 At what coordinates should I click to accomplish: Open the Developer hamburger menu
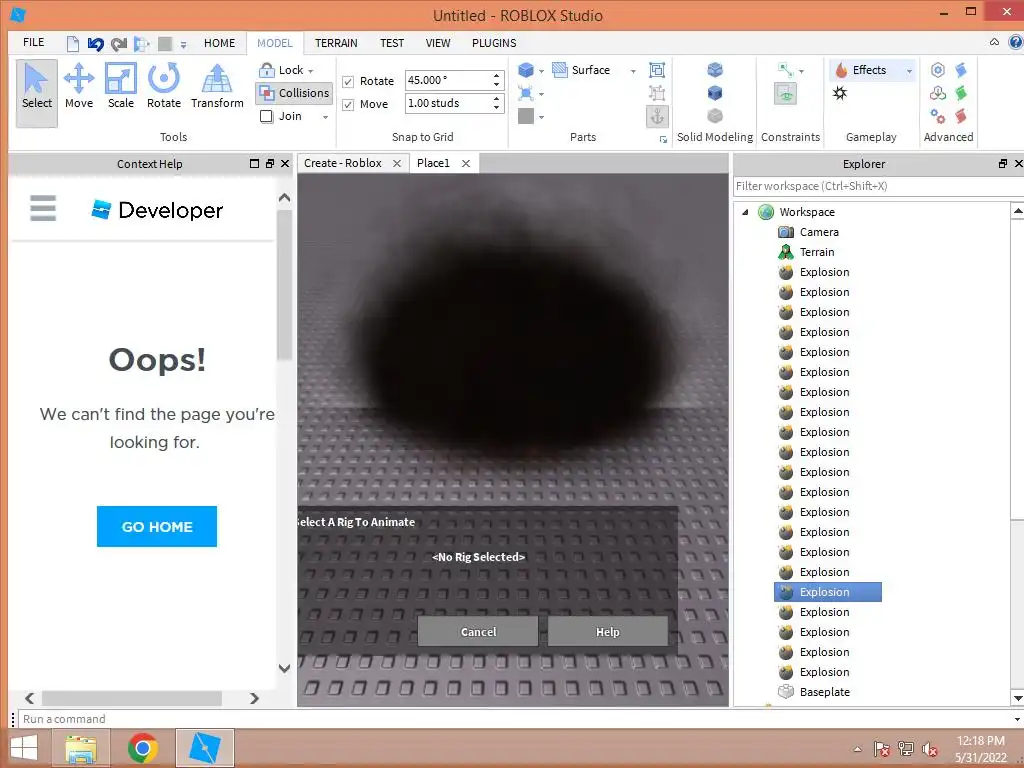point(43,208)
